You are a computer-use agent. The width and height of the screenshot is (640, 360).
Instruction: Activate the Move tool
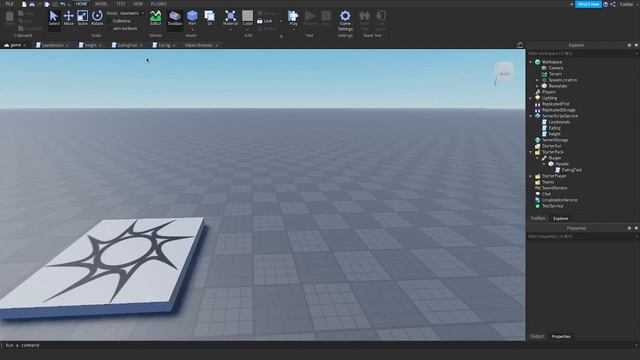click(x=68, y=18)
